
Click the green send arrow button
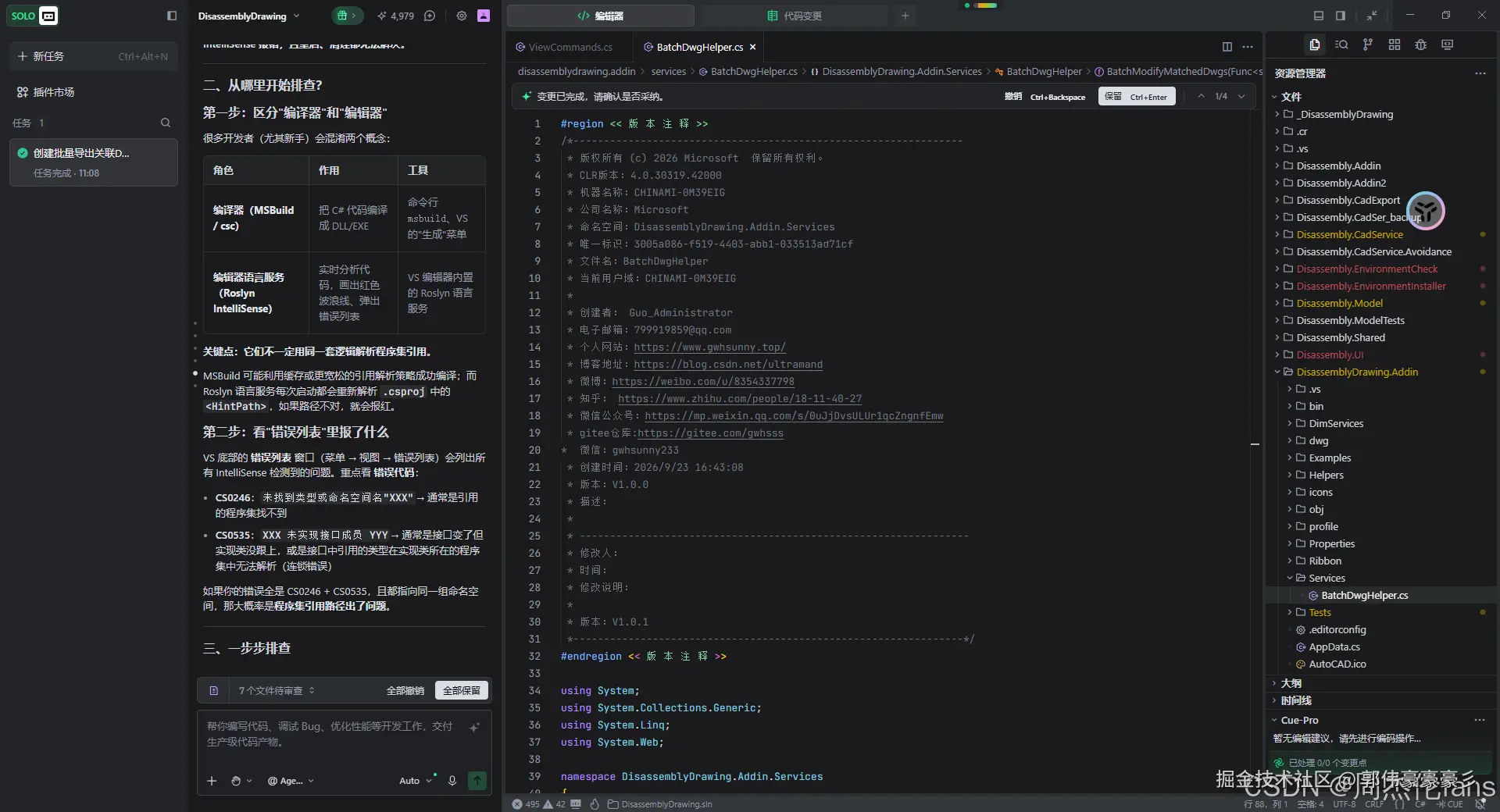point(477,780)
